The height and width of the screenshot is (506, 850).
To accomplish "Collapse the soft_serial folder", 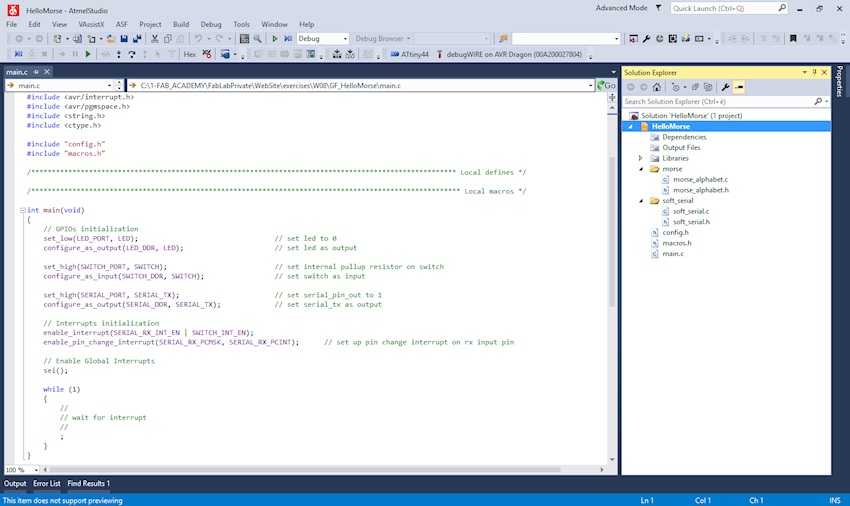I will [x=641, y=201].
